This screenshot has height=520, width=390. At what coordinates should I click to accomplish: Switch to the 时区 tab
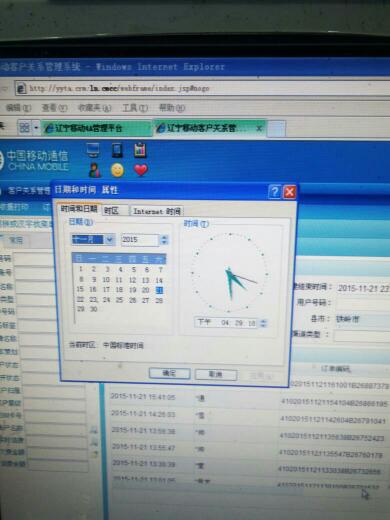(x=111, y=211)
